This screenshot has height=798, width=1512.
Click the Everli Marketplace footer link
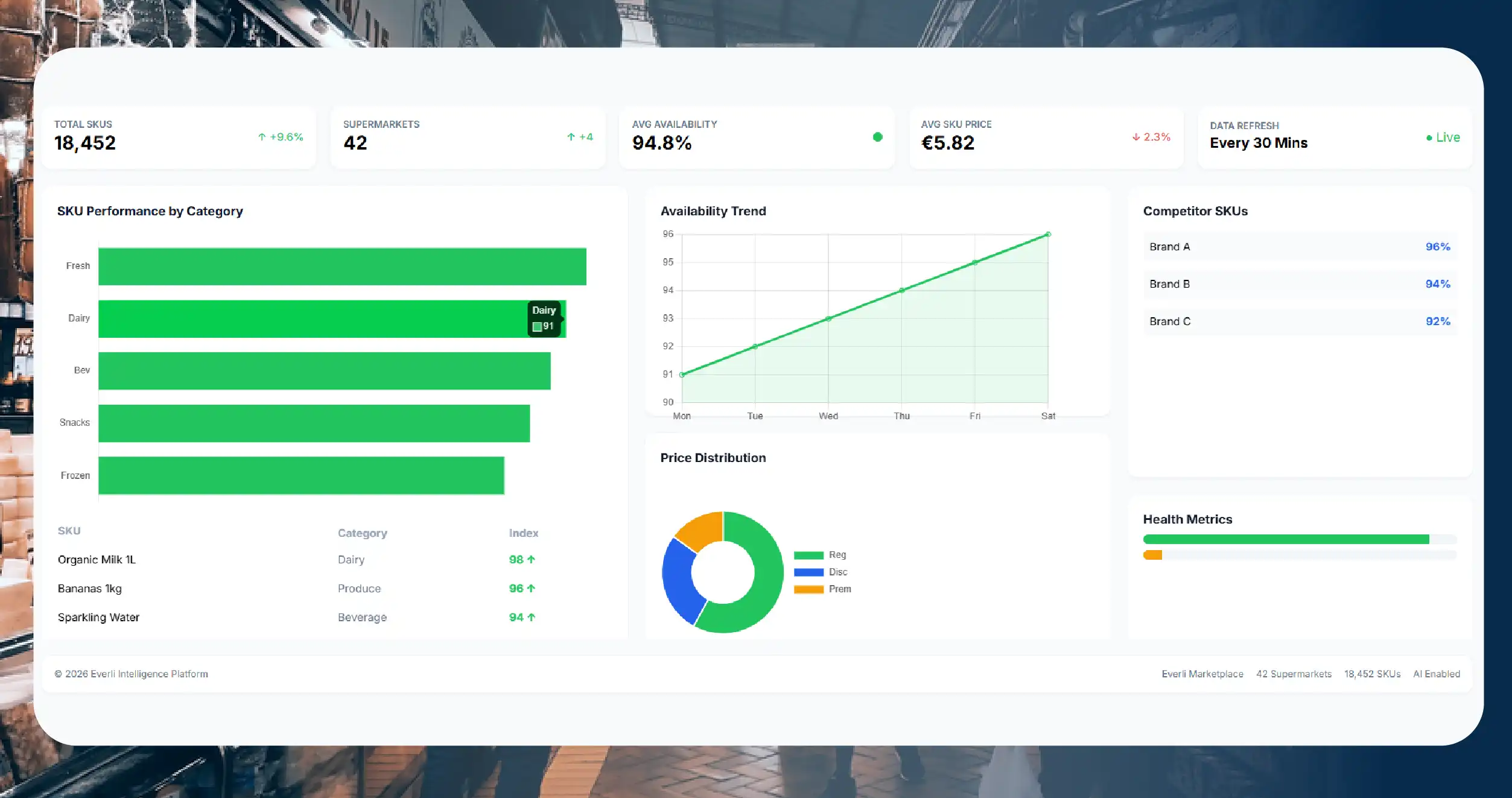point(1202,674)
